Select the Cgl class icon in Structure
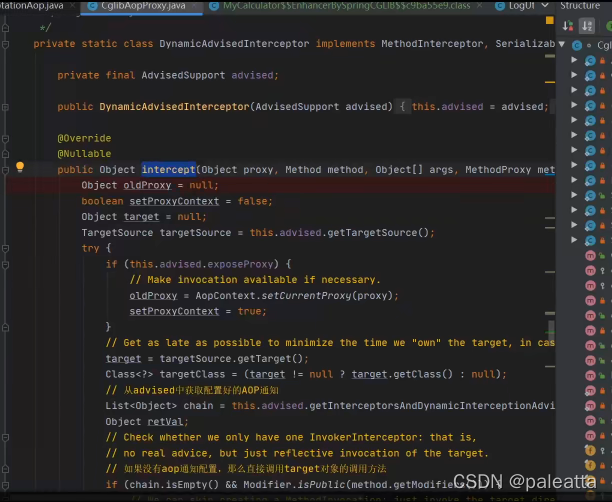The width and height of the screenshot is (612, 502). [577, 45]
